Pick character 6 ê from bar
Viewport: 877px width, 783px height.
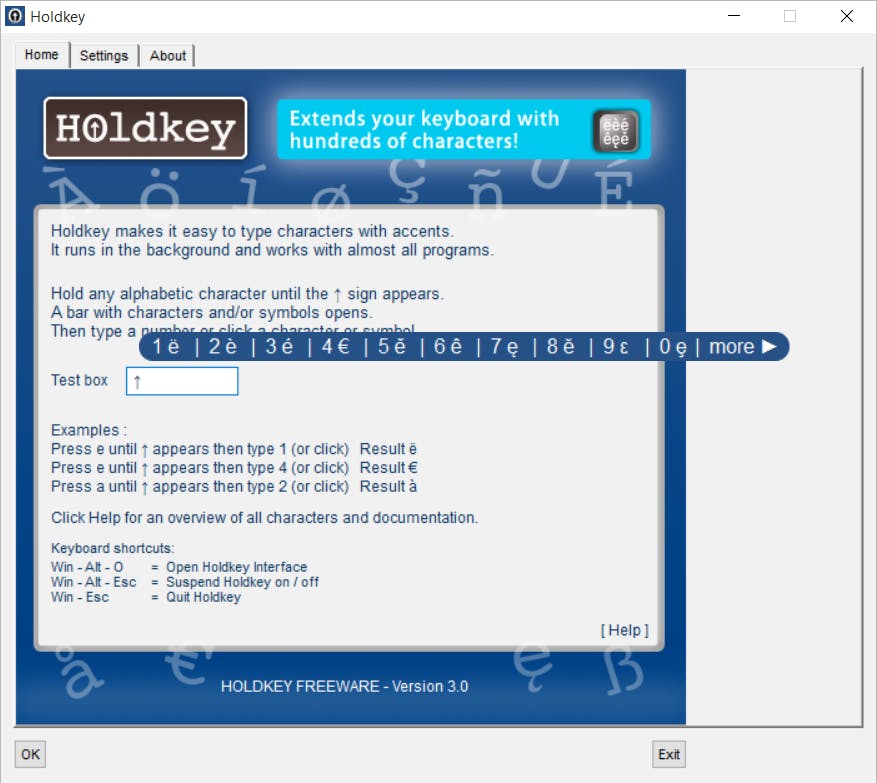[448, 347]
